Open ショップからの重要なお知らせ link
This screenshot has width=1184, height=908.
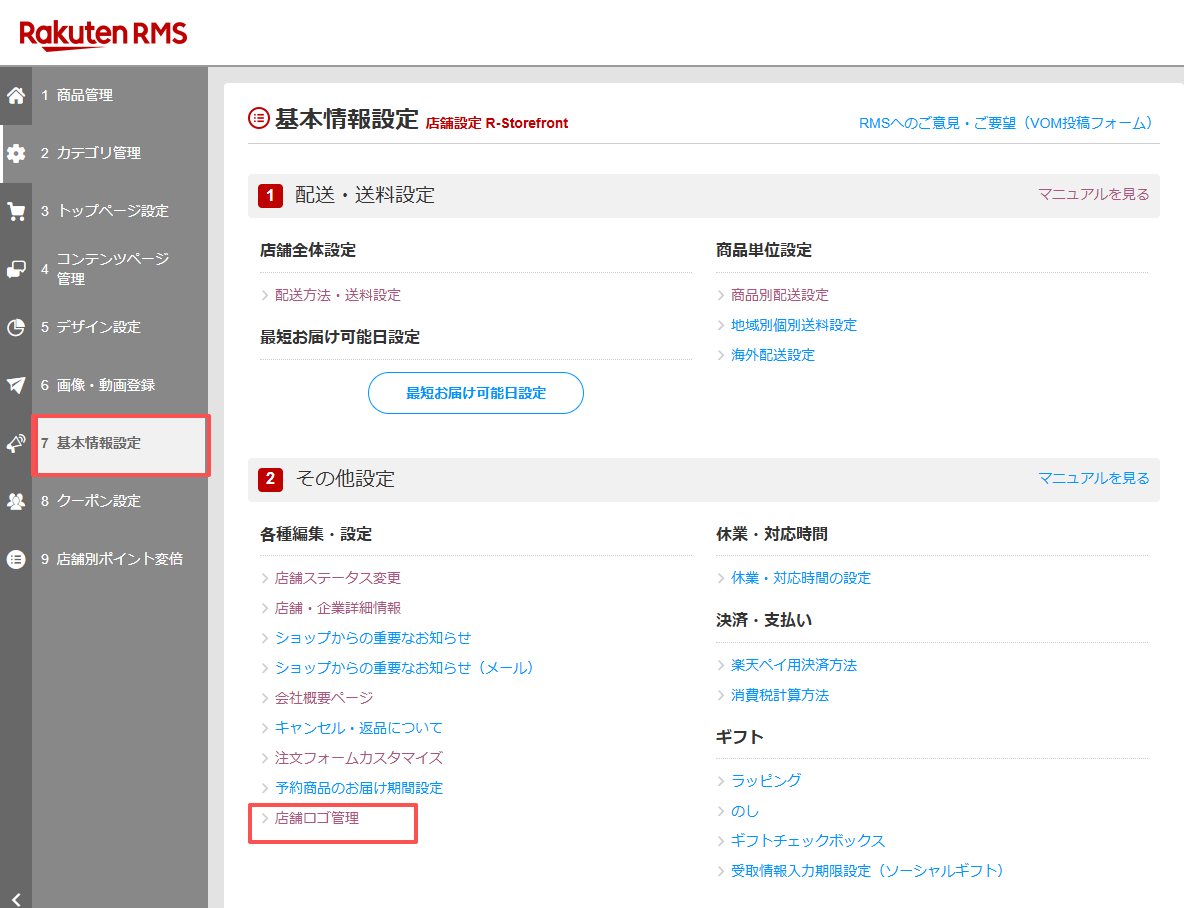(373, 638)
